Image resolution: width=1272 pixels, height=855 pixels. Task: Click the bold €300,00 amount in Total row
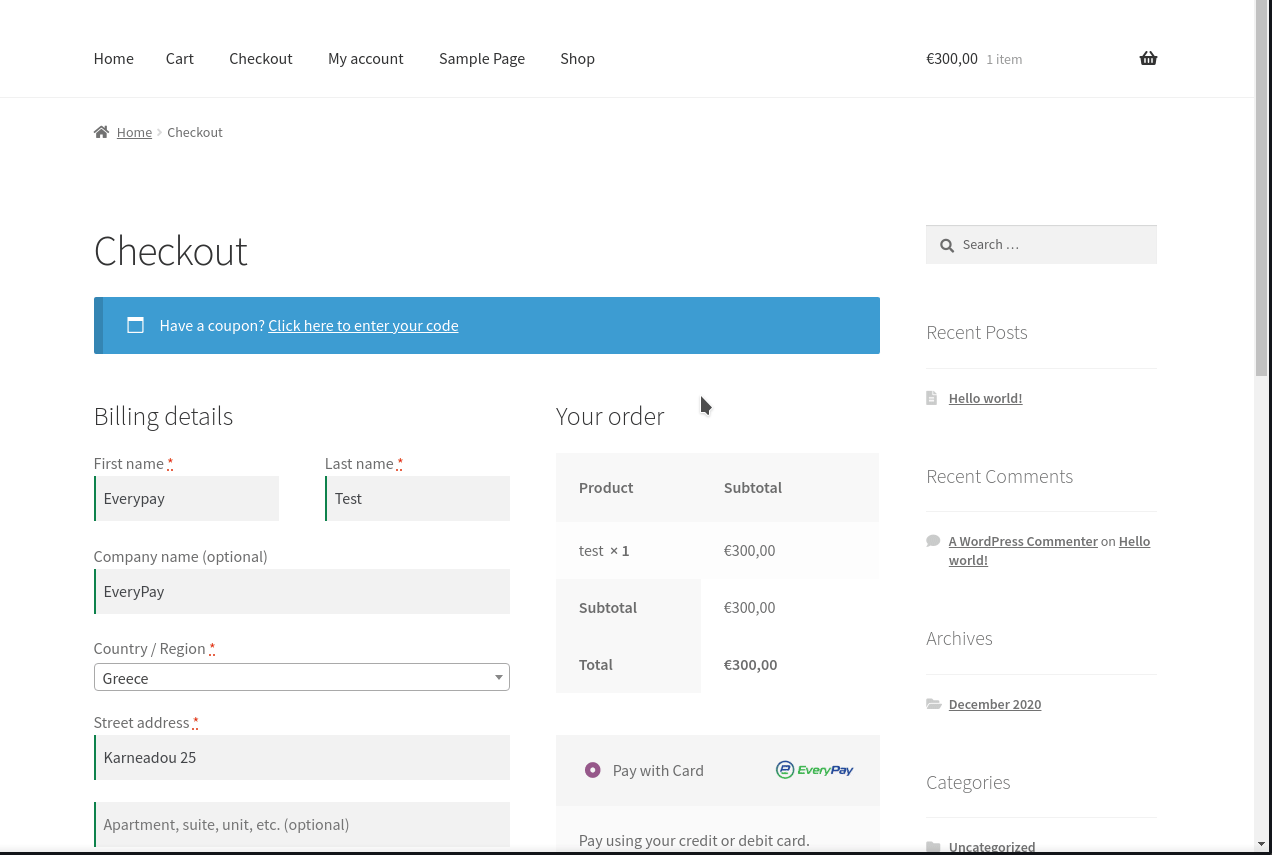tap(750, 664)
